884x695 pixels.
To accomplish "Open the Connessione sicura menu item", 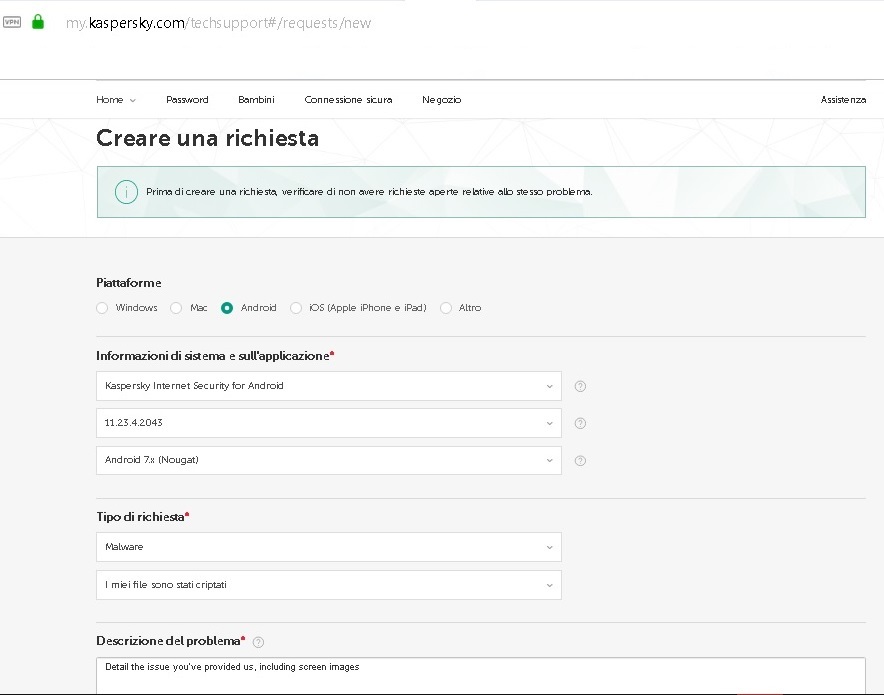I will pyautogui.click(x=348, y=100).
